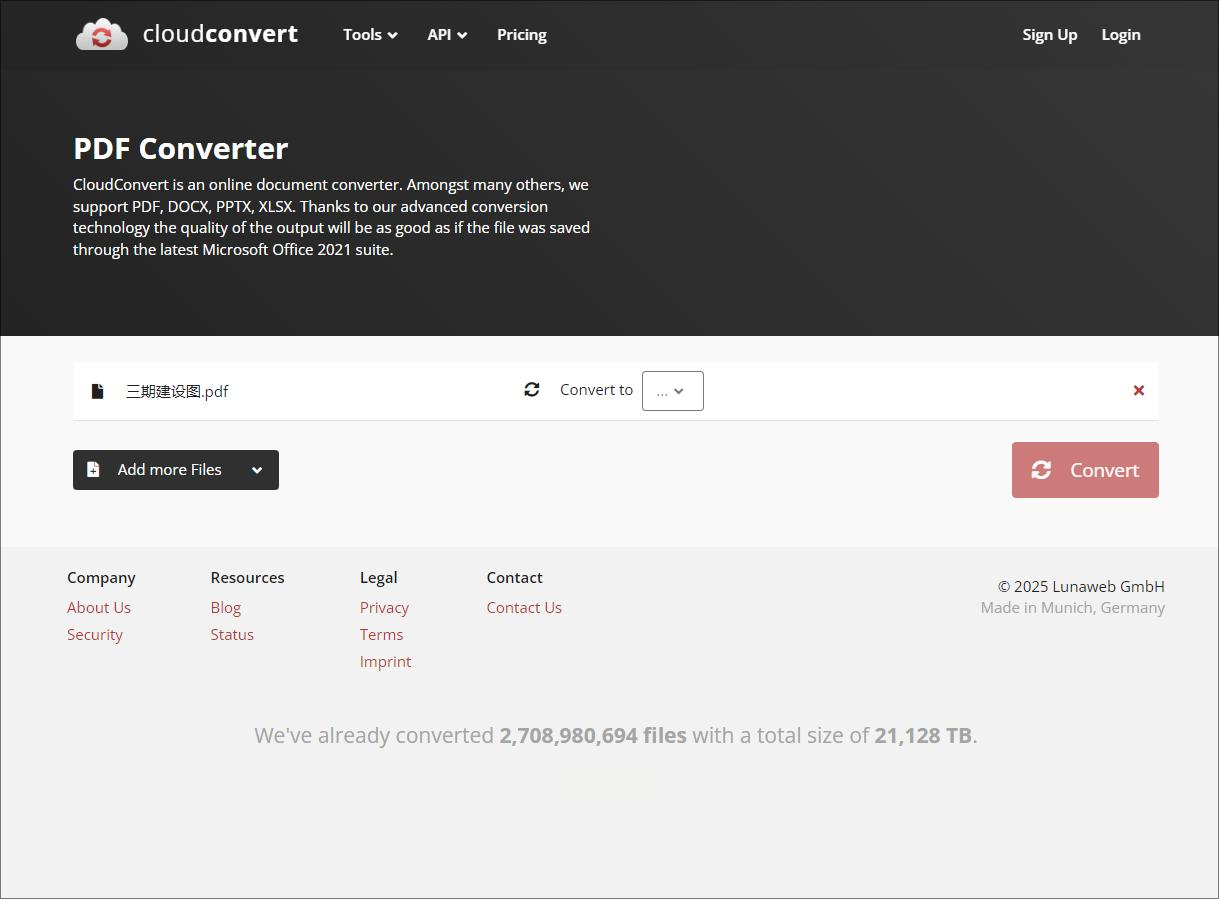Expand the Add more Files dropdown arrow
1219x899 pixels.
point(257,470)
